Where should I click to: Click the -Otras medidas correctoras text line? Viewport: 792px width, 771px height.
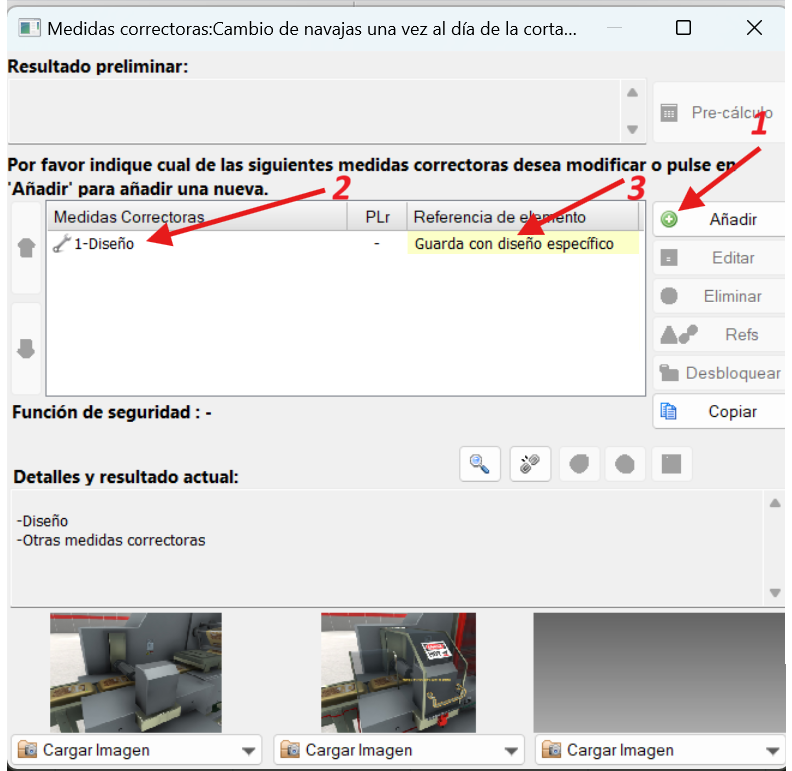(111, 540)
